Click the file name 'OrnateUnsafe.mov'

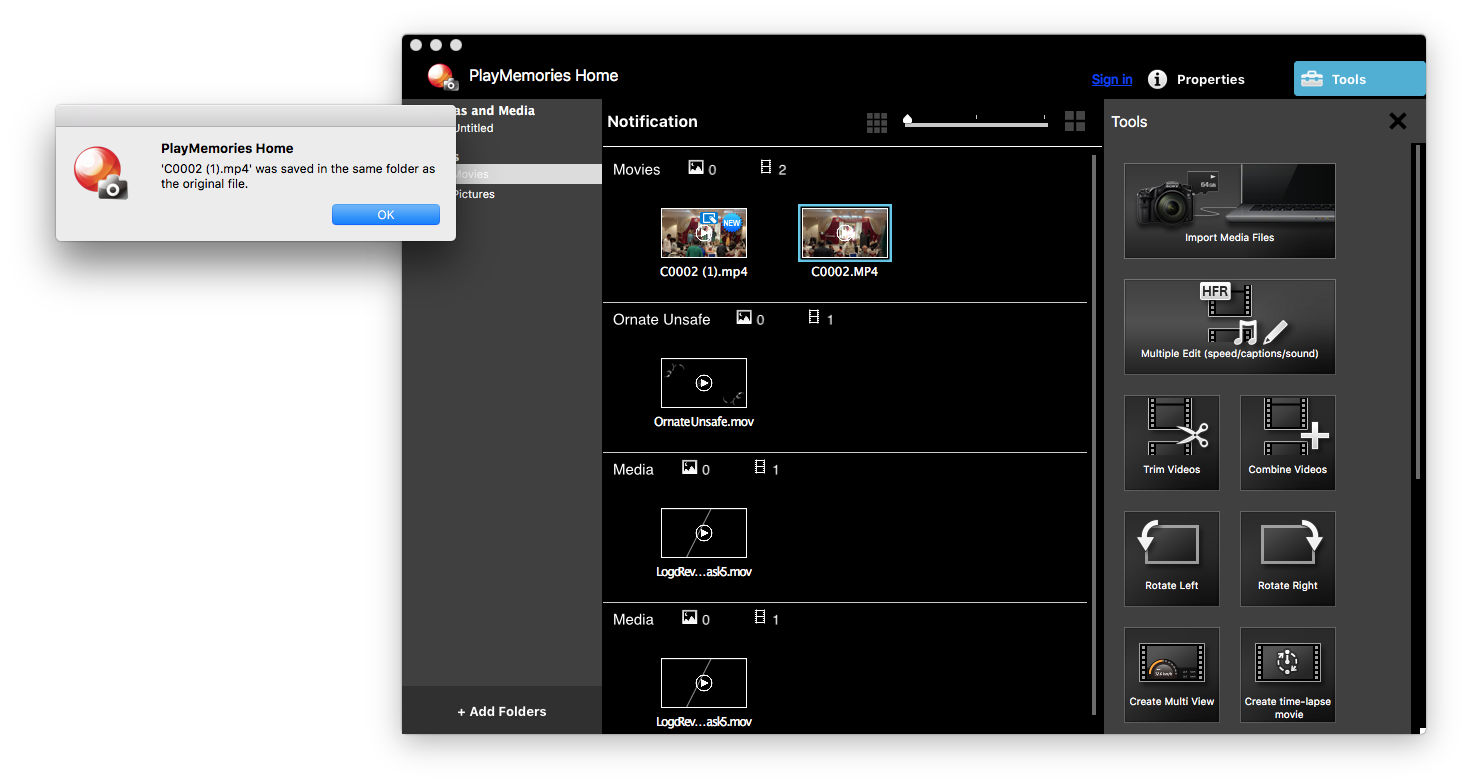click(704, 422)
